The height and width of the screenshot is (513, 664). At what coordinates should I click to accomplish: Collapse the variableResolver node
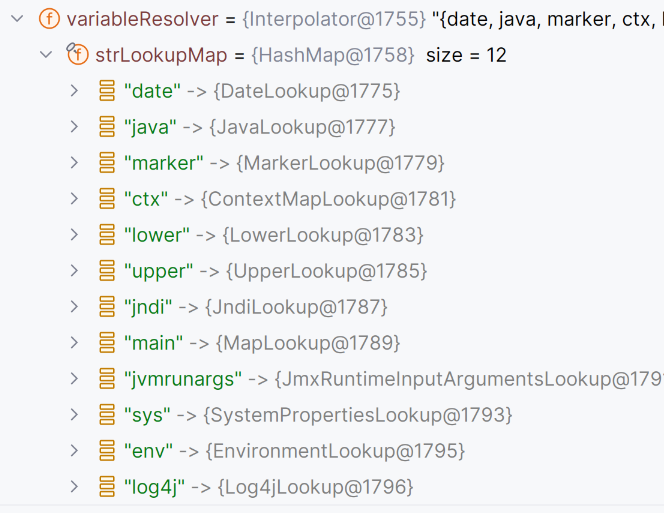click(x=17, y=19)
